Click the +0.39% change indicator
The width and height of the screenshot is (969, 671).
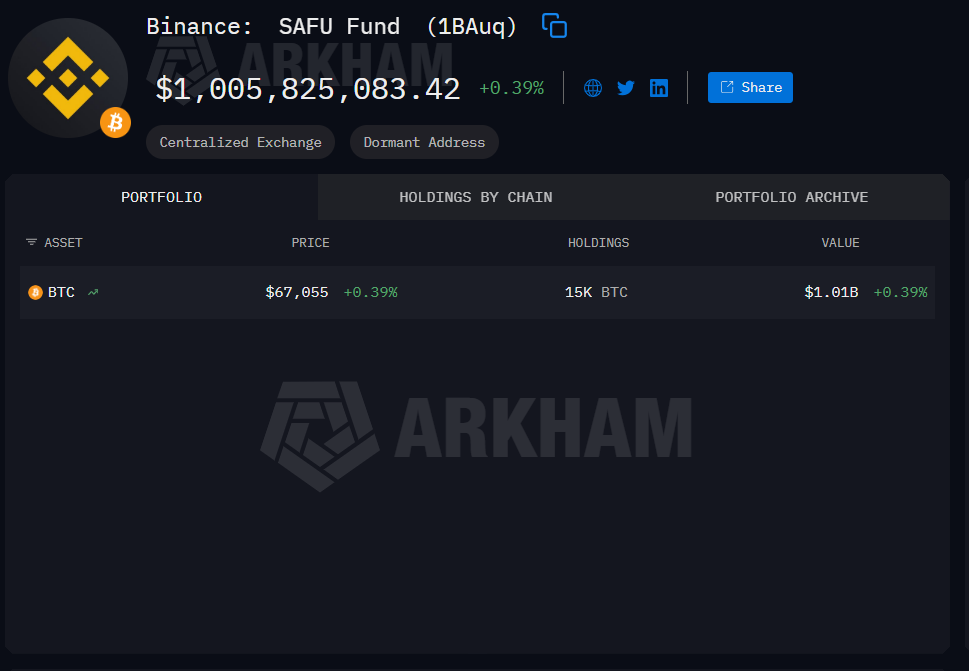coord(512,87)
